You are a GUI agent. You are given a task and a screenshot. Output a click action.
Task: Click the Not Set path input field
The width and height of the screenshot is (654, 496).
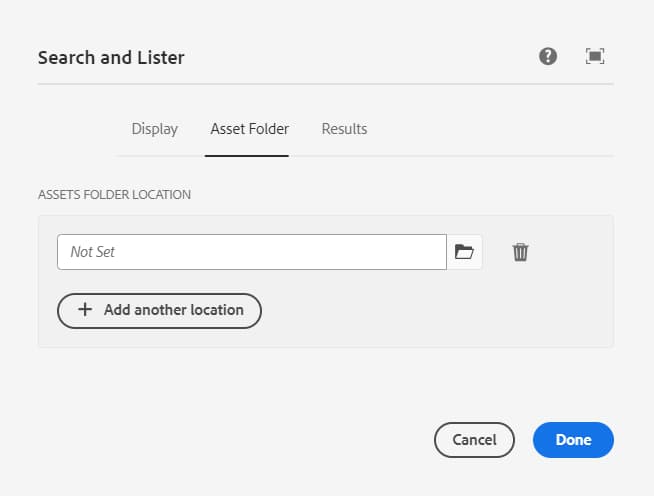pyautogui.click(x=251, y=252)
